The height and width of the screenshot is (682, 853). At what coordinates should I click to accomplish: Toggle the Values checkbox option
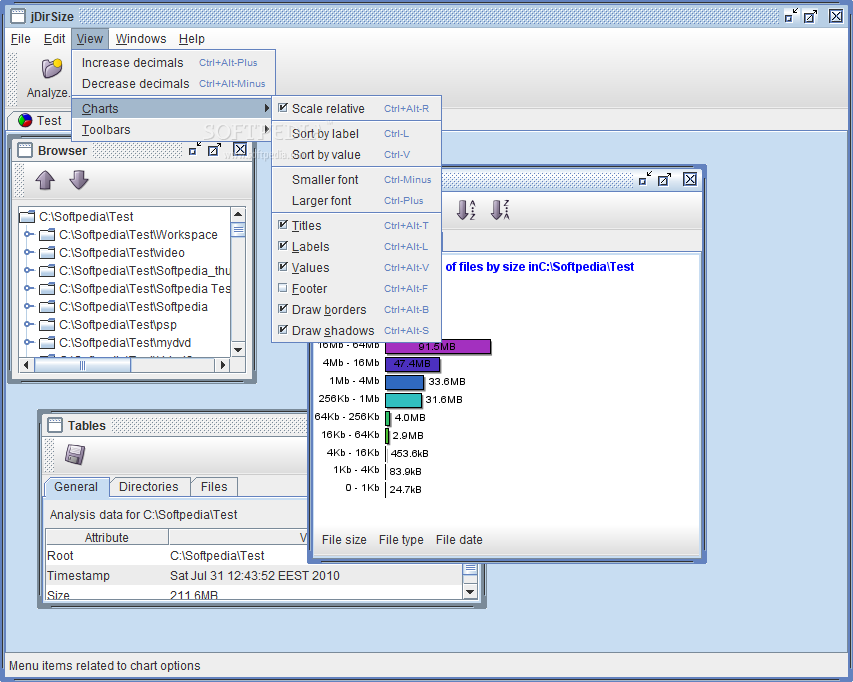283,267
